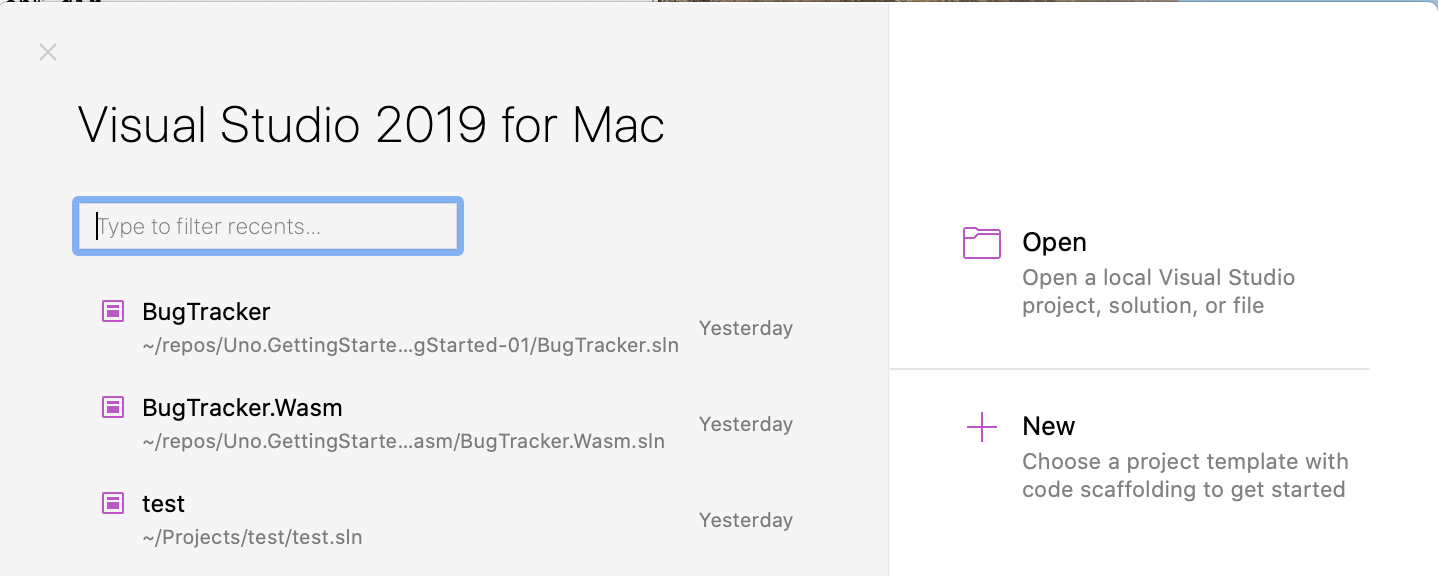
Task: Click Open to browse for a solution
Action: pyautogui.click(x=1055, y=242)
